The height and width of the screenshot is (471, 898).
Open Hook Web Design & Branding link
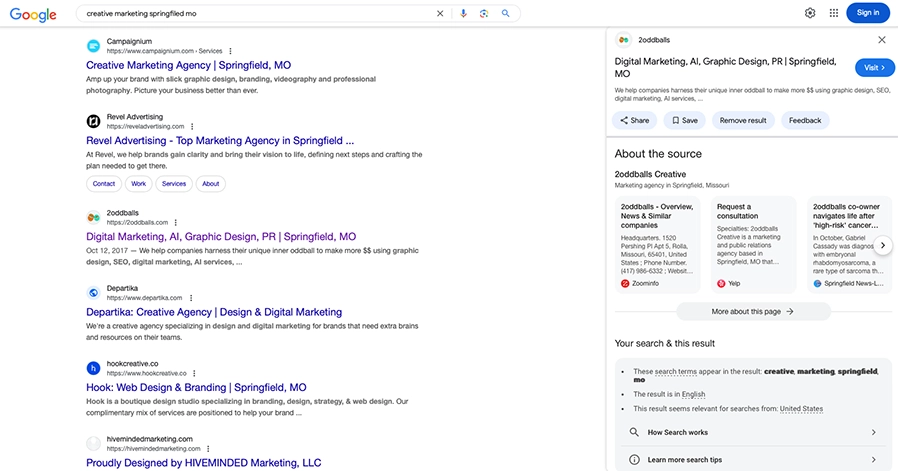click(x=196, y=387)
